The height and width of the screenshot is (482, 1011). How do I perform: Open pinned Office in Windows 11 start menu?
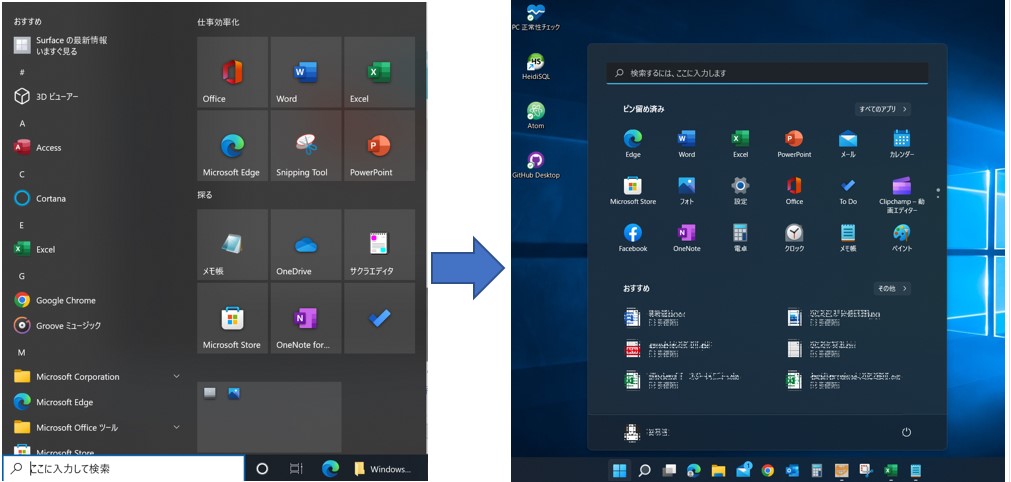point(794,191)
